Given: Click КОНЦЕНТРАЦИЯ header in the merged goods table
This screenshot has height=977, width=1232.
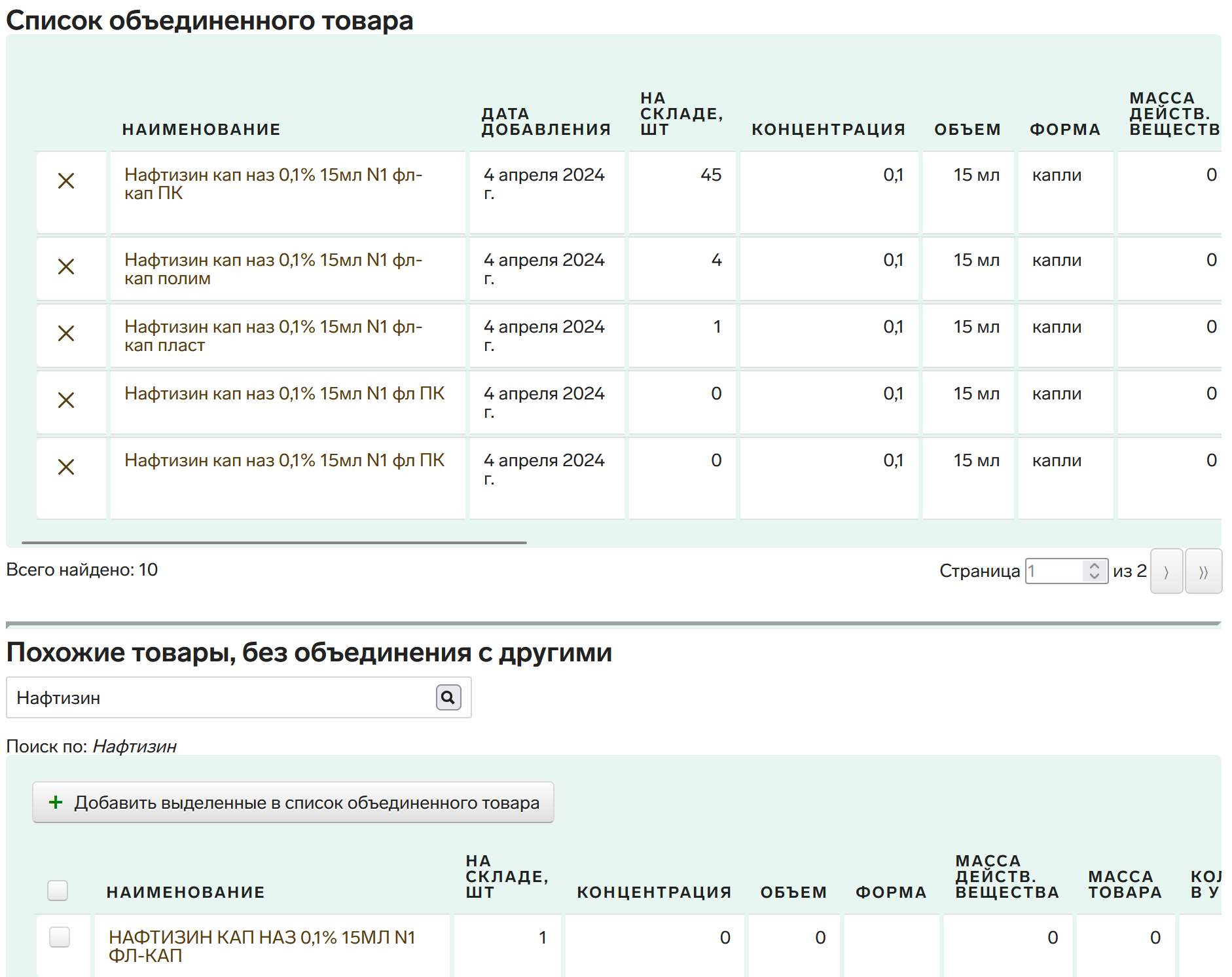Looking at the screenshot, I should [x=828, y=130].
